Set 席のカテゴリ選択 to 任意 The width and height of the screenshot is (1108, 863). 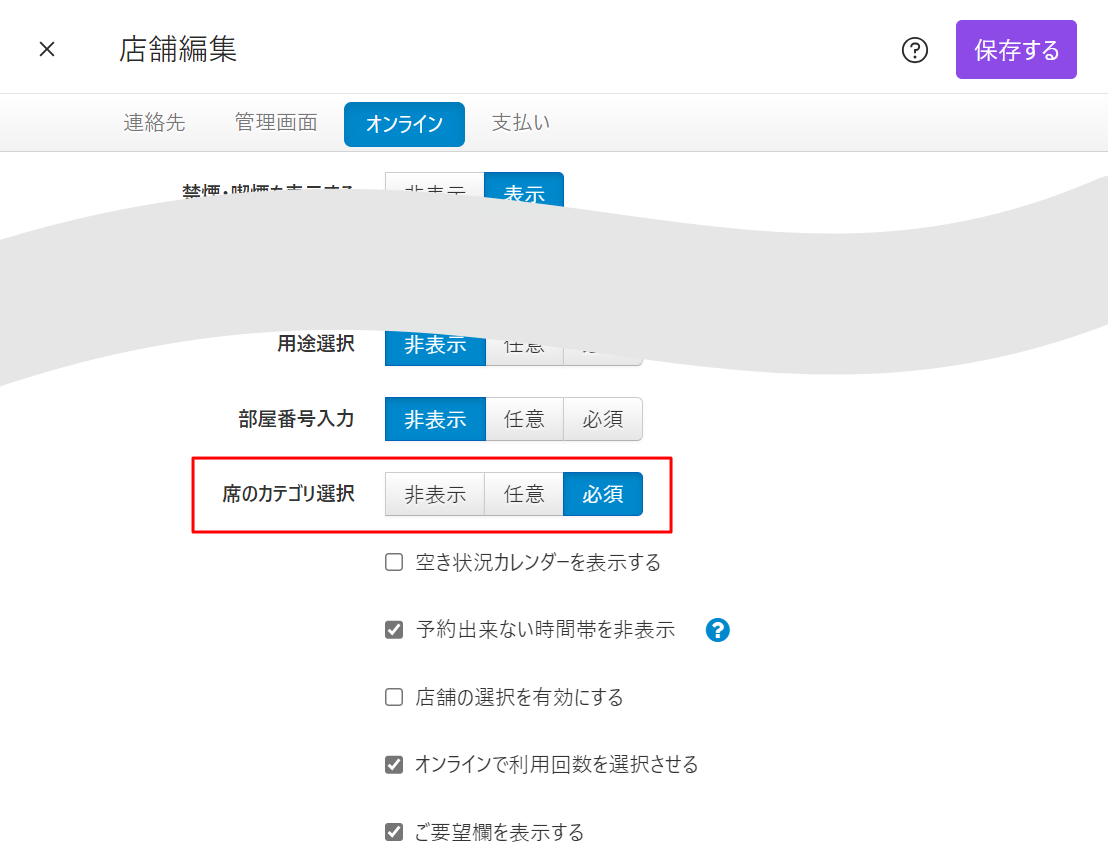524,494
